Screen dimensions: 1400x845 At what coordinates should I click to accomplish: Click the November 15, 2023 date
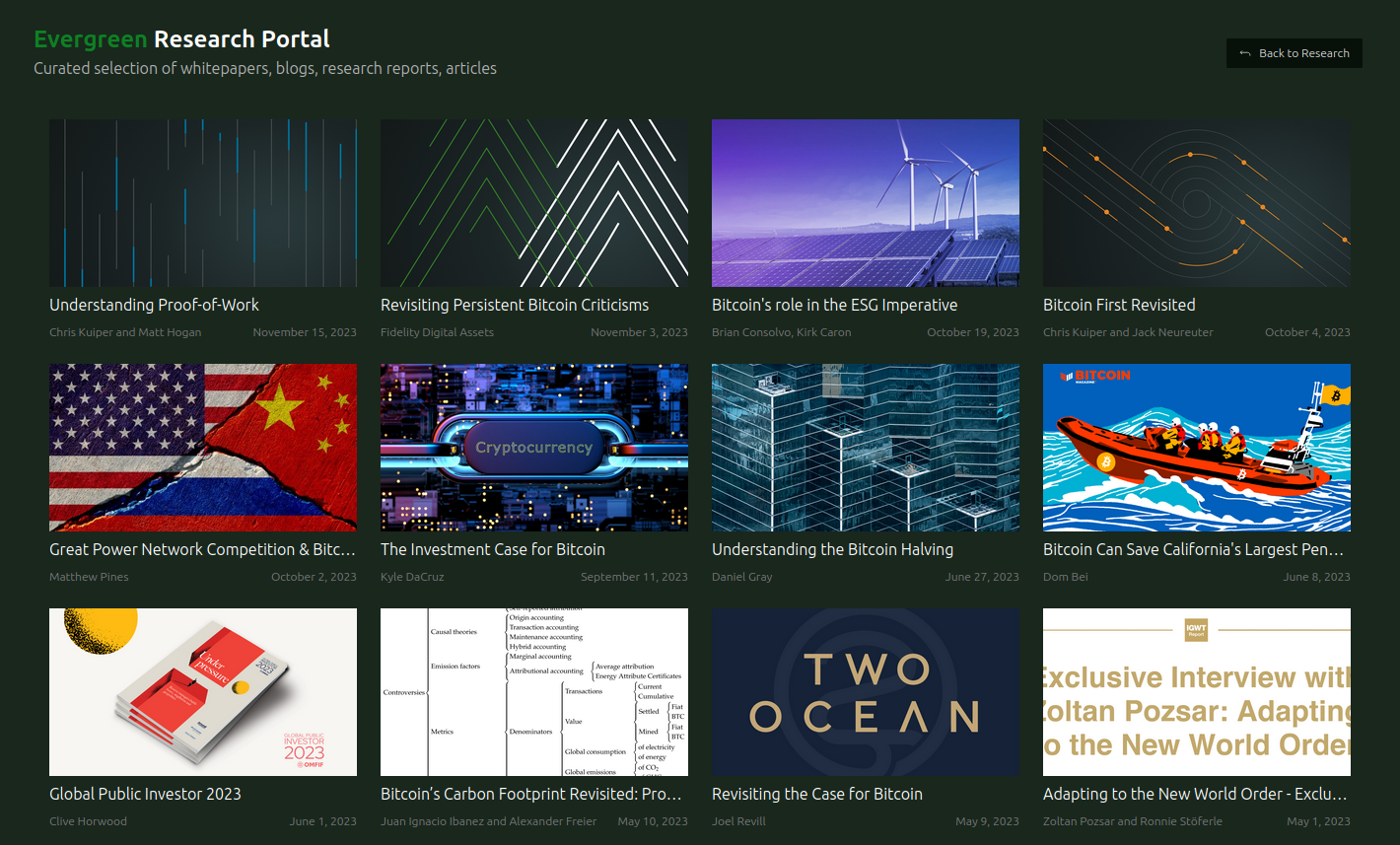click(305, 332)
